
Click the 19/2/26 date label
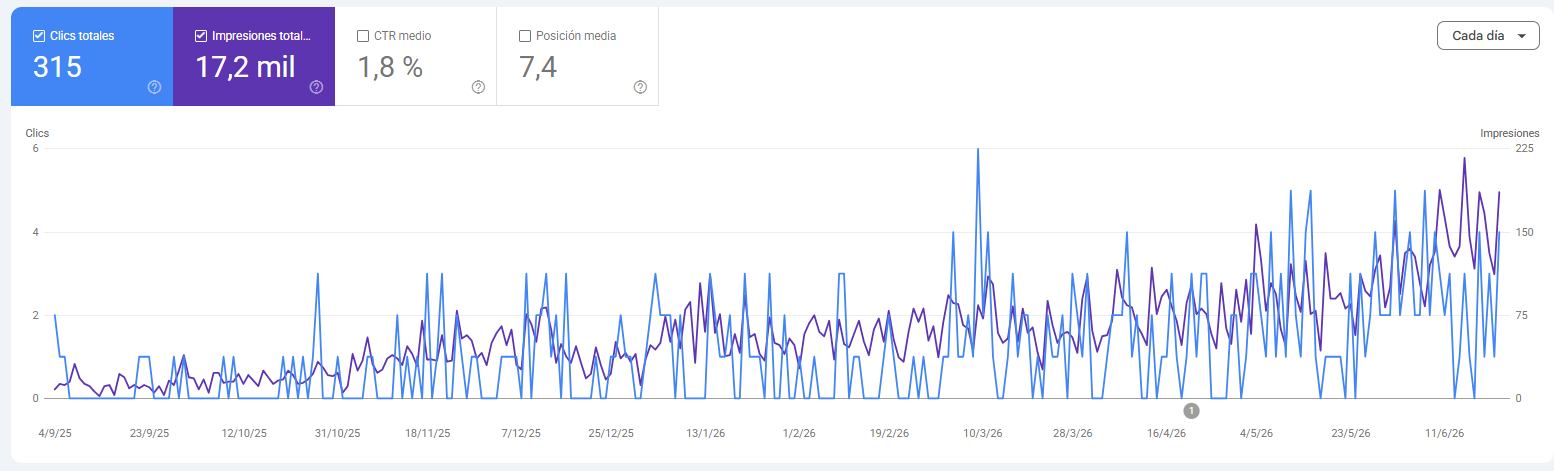coord(889,433)
